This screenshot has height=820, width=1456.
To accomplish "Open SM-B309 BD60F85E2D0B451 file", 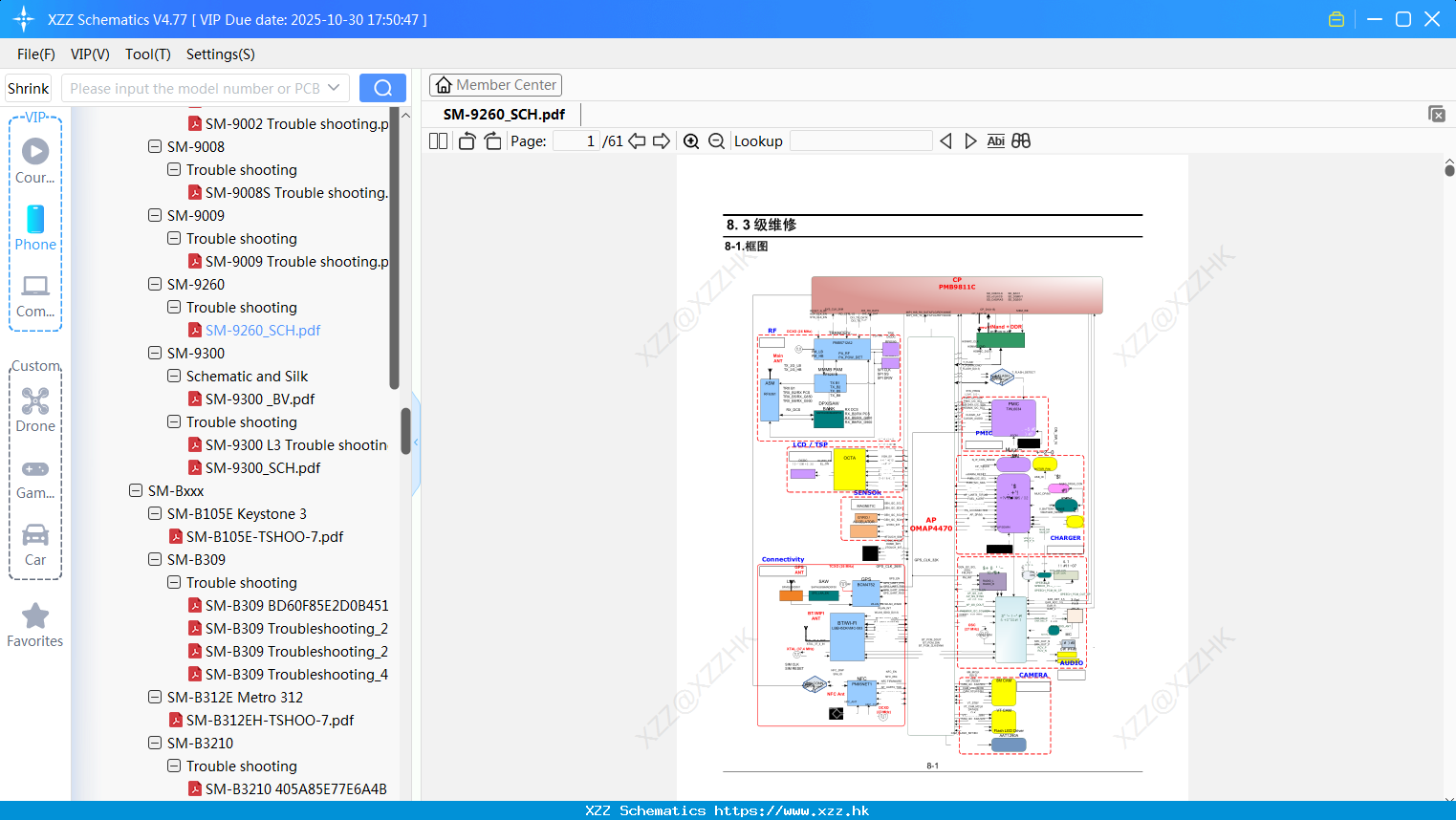I will pos(297,605).
